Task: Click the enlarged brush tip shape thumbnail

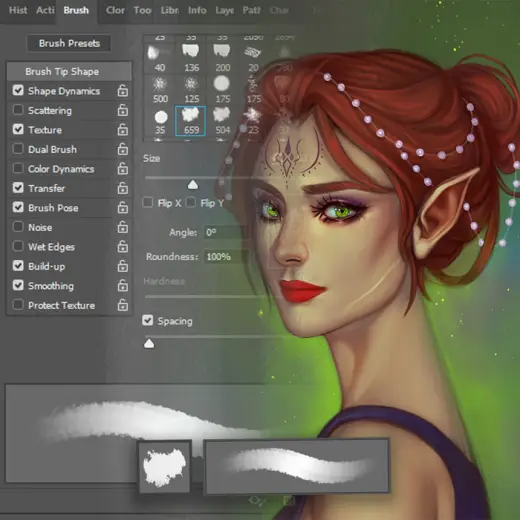Action: (x=165, y=467)
